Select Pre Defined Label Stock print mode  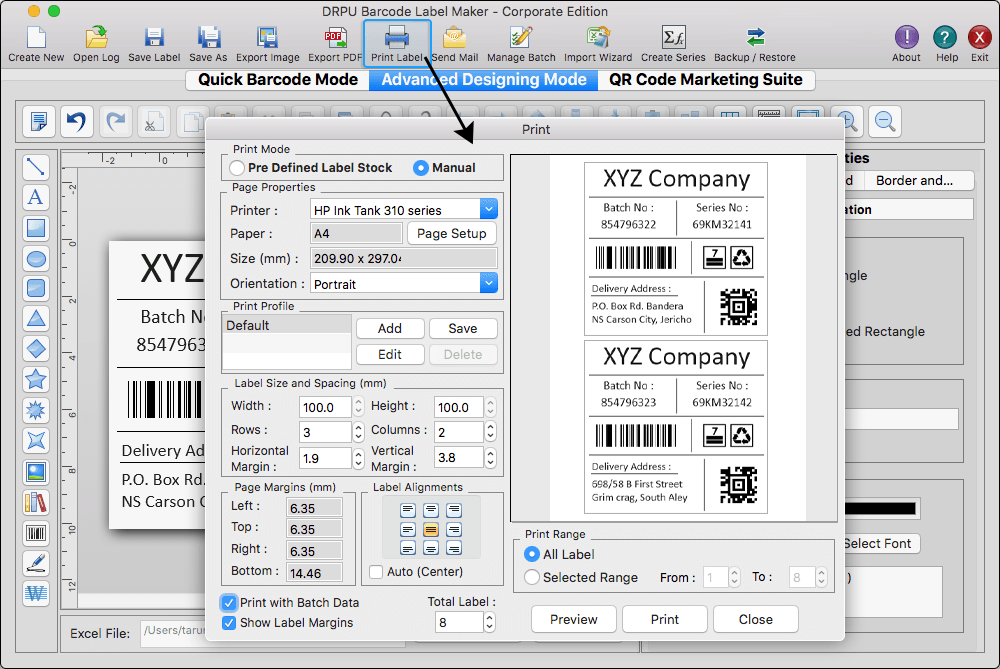coord(237,168)
